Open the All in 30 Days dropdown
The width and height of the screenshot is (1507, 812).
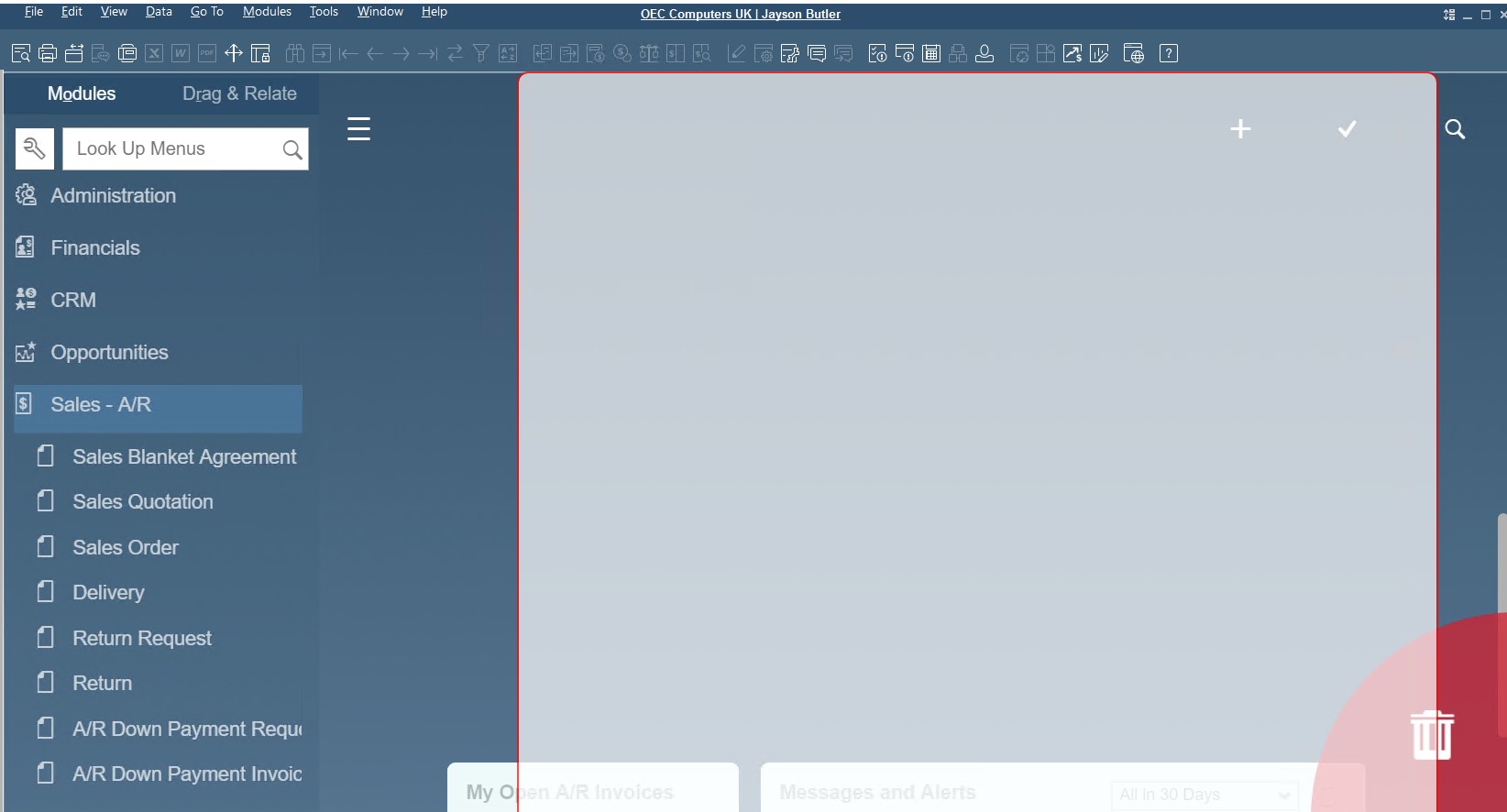point(1204,794)
